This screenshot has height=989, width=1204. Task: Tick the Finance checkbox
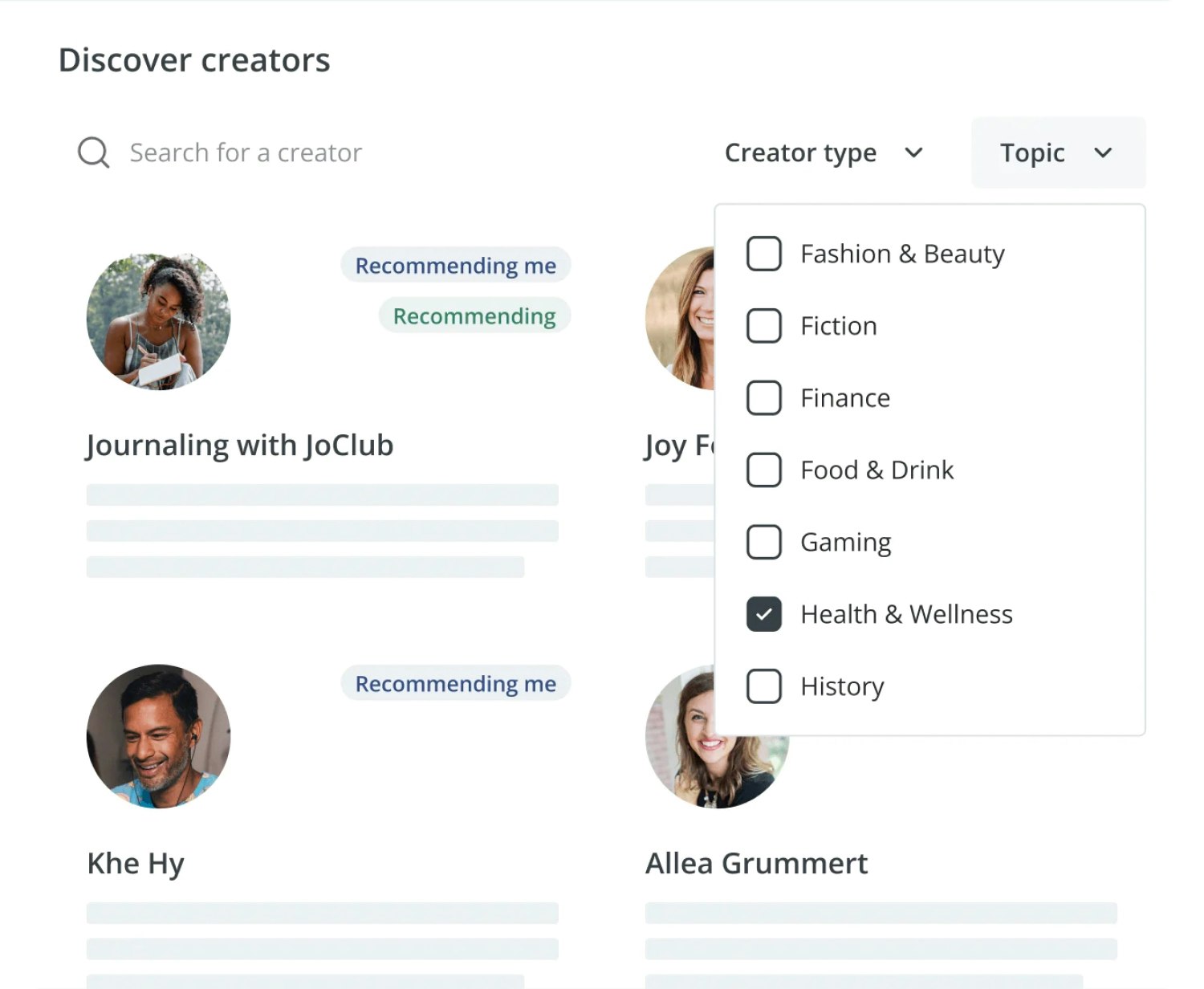[x=763, y=398]
